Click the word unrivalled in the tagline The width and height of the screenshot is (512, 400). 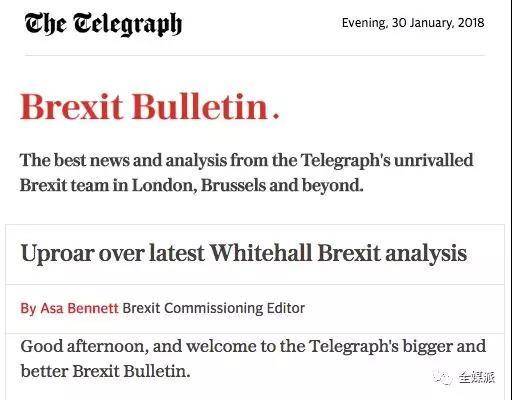tap(433, 160)
